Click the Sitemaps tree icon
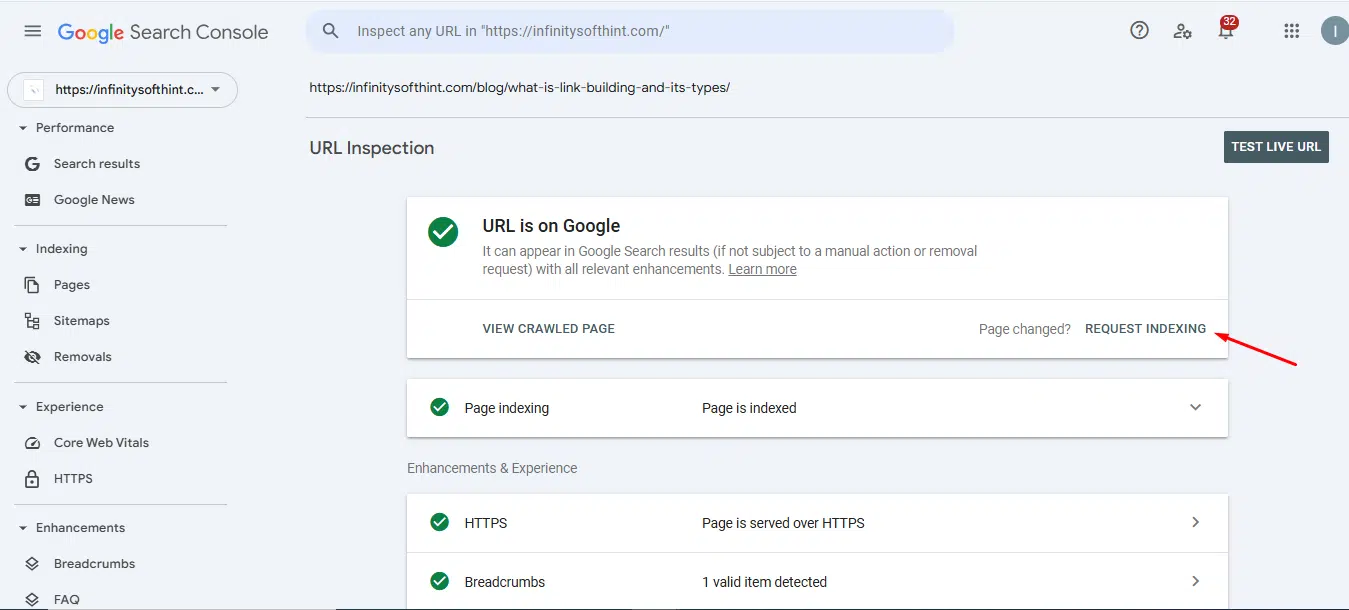This screenshot has width=1349, height=610. click(x=33, y=321)
